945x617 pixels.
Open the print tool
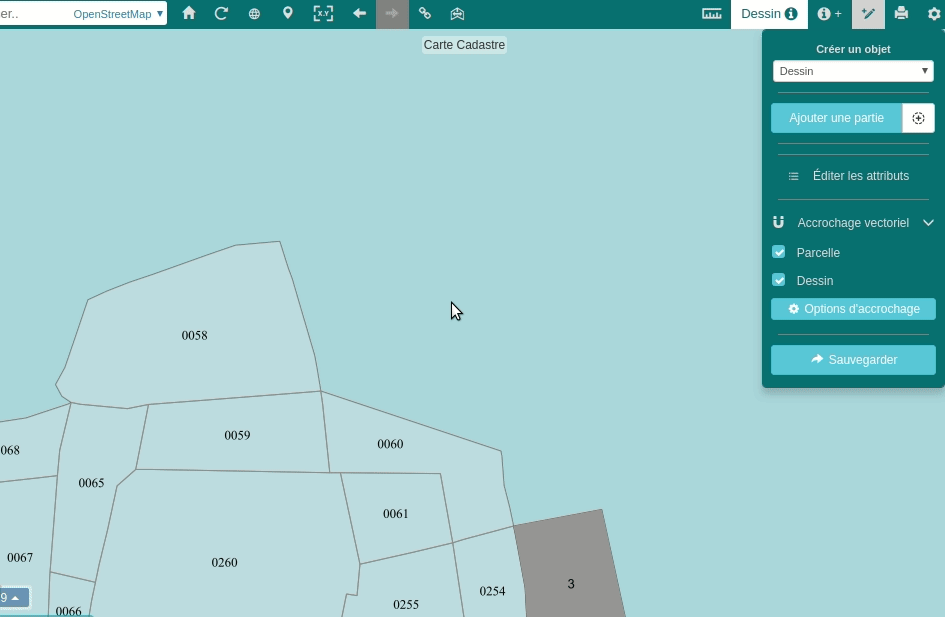(901, 13)
